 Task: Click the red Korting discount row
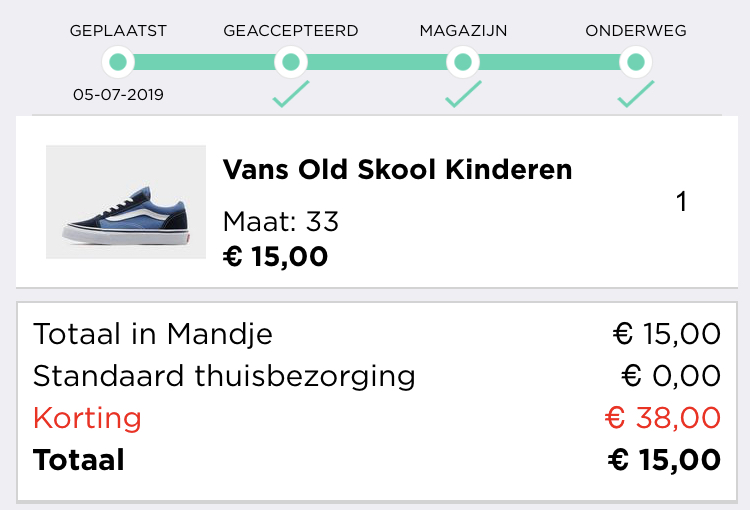click(376, 417)
